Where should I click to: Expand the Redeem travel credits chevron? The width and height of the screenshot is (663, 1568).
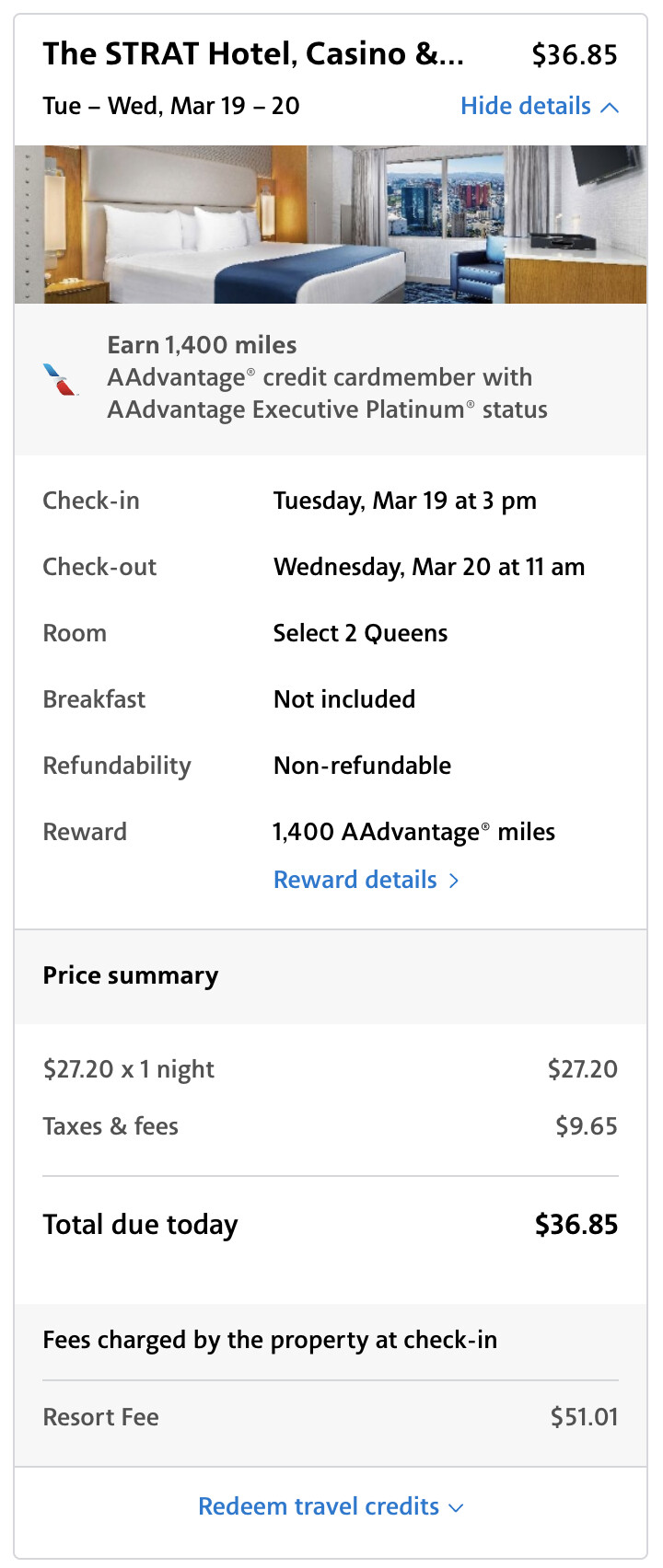(x=456, y=1507)
